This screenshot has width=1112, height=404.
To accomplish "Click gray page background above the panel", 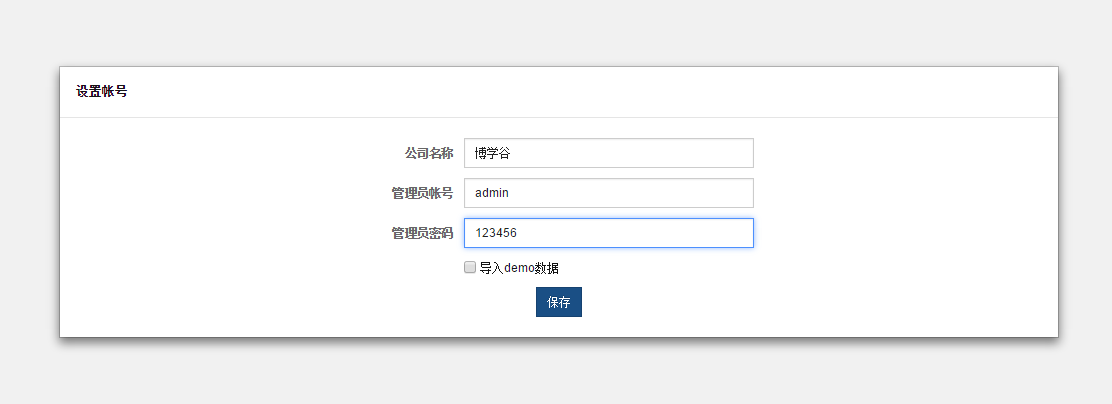I will 556,32.
